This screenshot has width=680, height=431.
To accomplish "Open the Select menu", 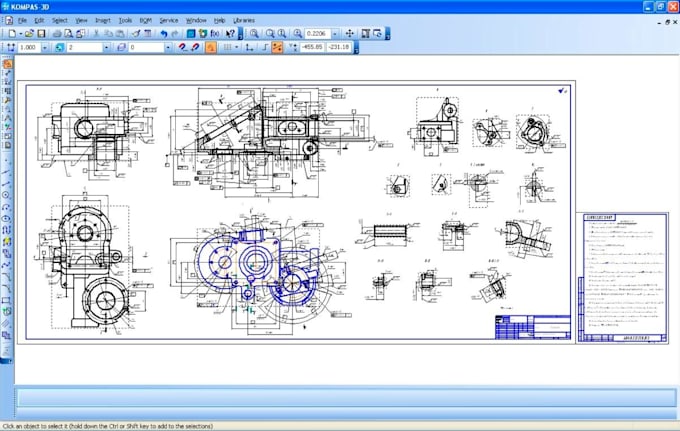I will pos(59,20).
